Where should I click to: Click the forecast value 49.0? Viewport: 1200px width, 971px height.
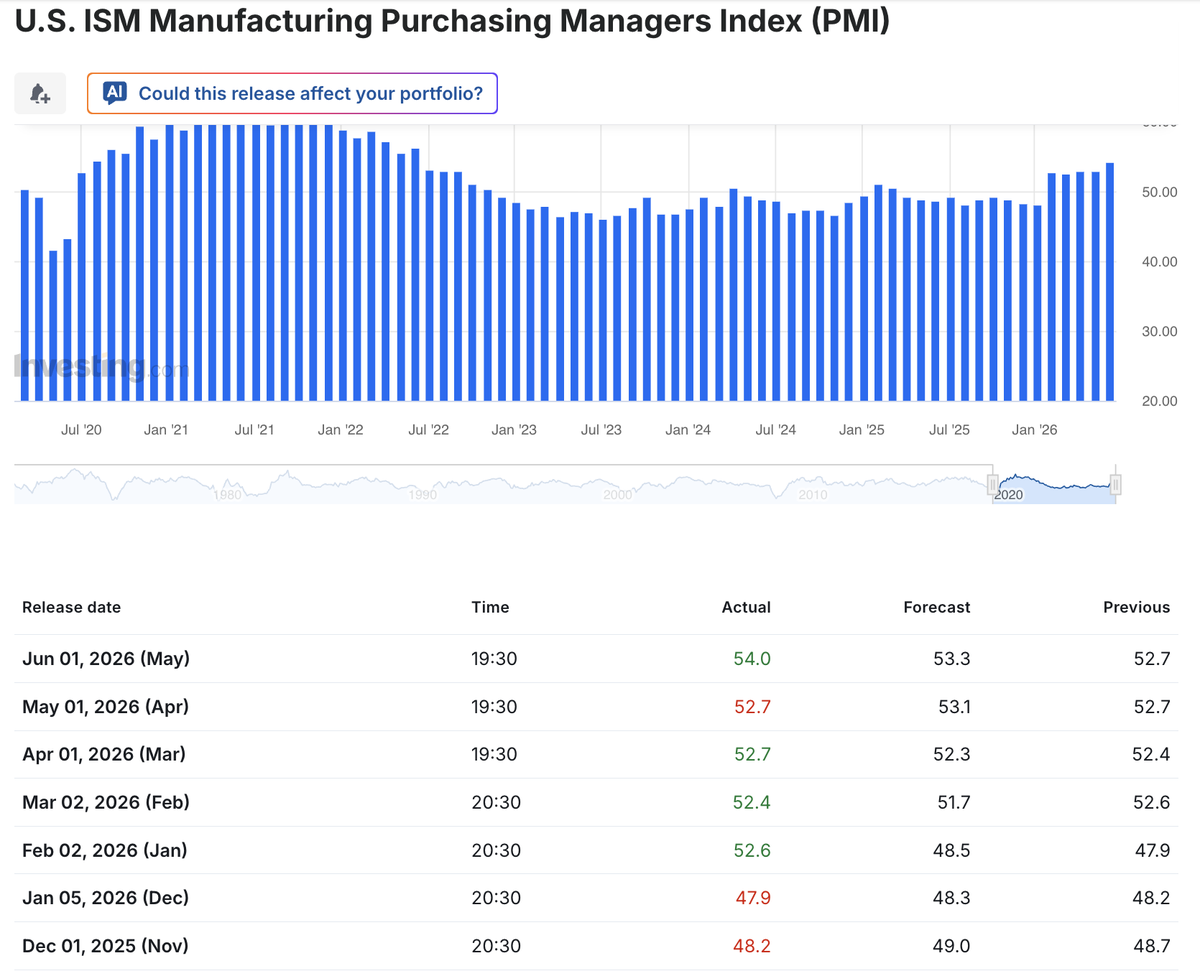952,946
